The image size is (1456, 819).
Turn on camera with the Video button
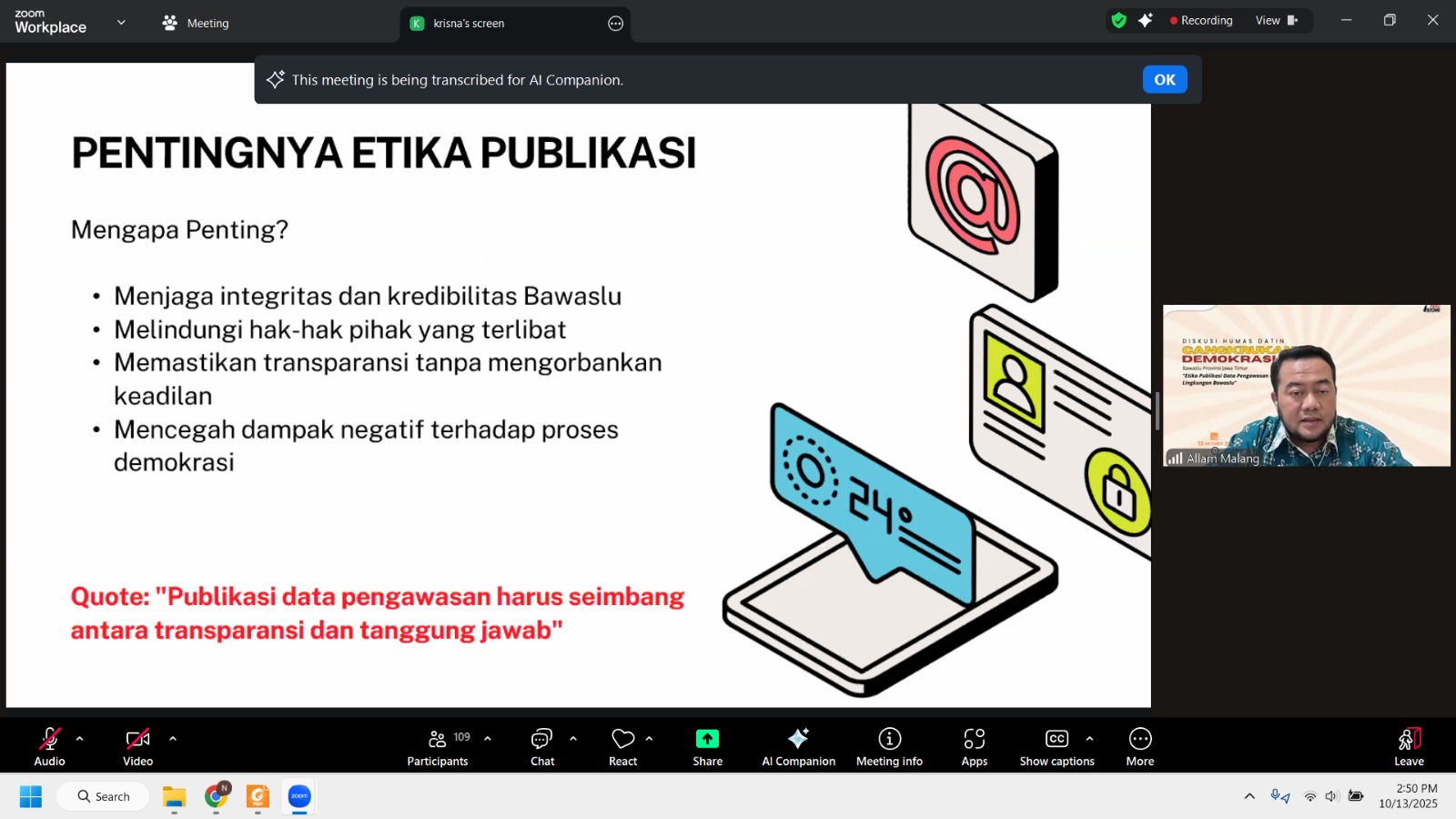[138, 747]
